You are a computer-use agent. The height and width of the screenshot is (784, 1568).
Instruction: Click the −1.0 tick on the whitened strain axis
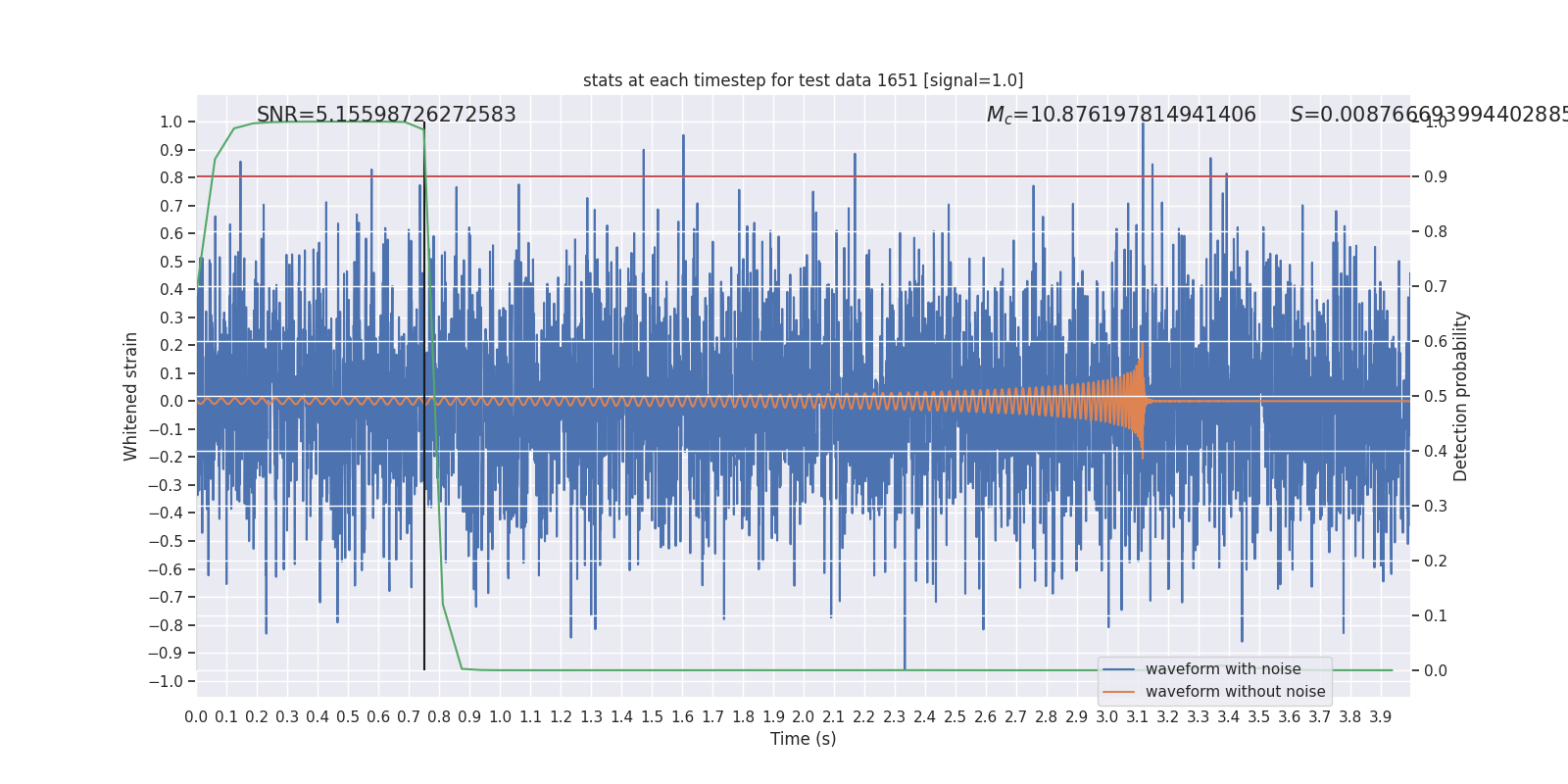click(x=165, y=681)
